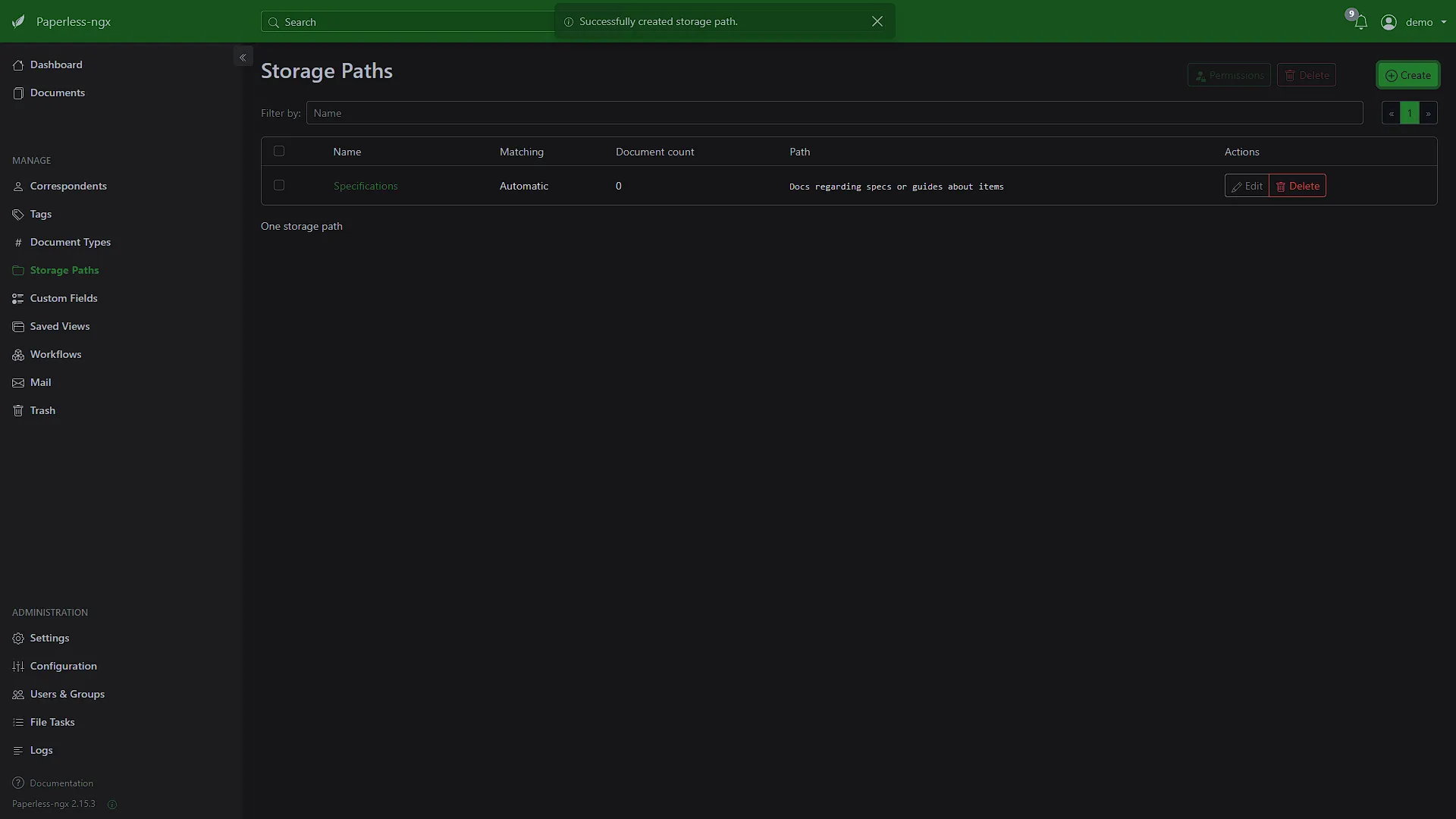Screen dimensions: 1456x819
Task: Click the top bulk Delete button
Action: coord(1306,75)
